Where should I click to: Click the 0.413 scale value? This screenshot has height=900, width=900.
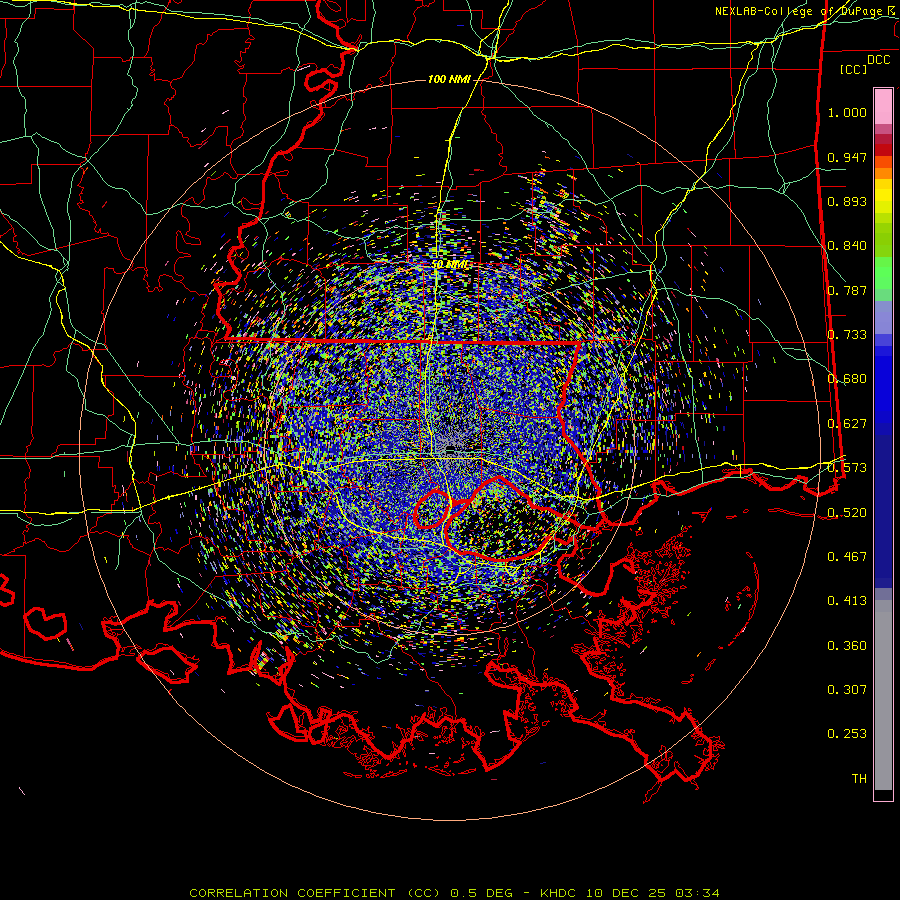847,601
